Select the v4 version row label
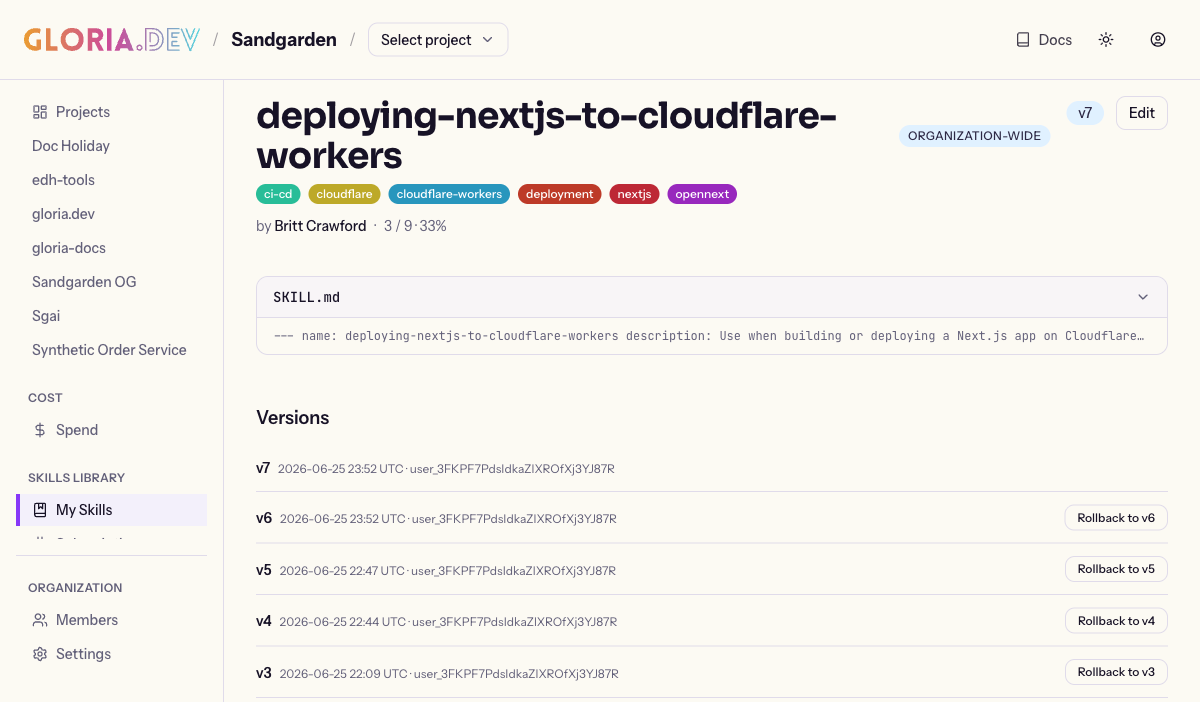This screenshot has height=702, width=1200. [264, 621]
